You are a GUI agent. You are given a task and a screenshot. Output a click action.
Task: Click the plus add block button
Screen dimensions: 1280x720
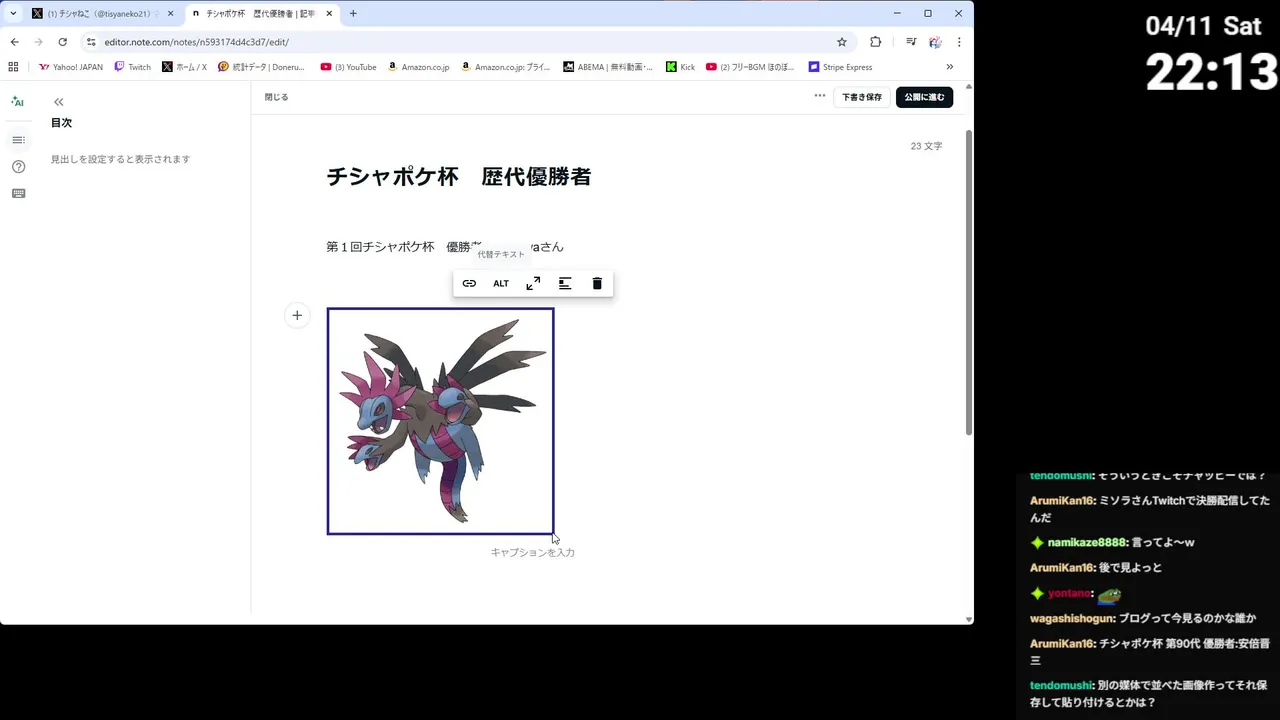pos(297,316)
